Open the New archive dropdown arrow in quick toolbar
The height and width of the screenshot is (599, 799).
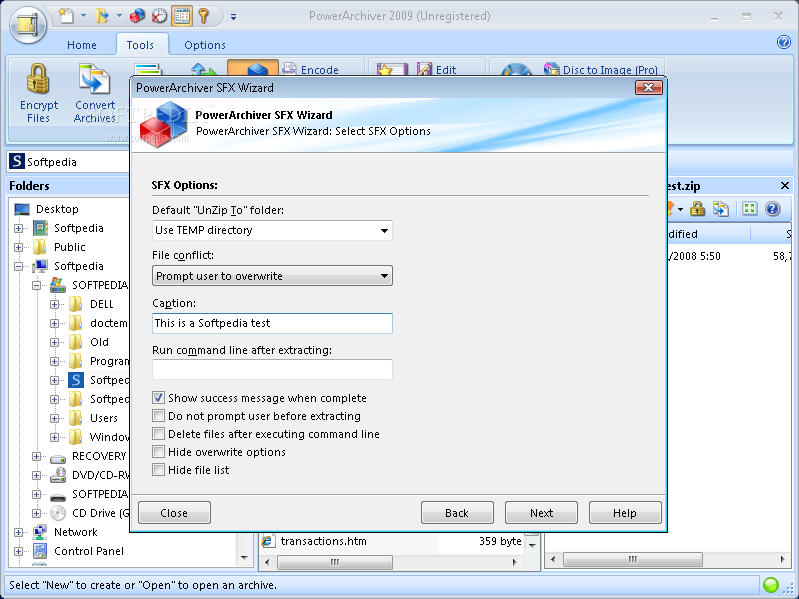pyautogui.click(x=83, y=16)
